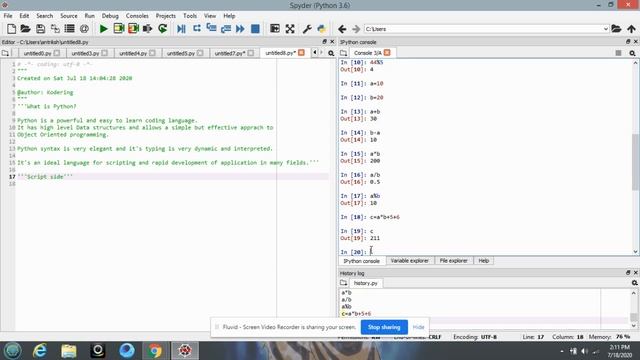Click the debug step return icon
This screenshot has height=360, width=640.
pos(226,29)
